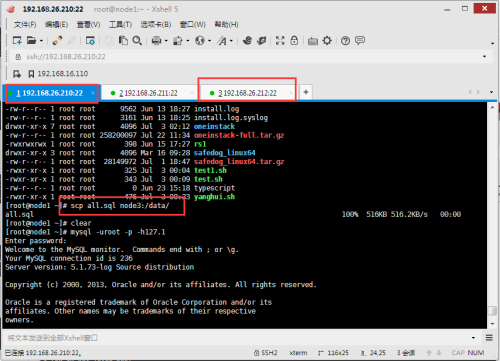Add a new tab with plus button

(x=306, y=92)
